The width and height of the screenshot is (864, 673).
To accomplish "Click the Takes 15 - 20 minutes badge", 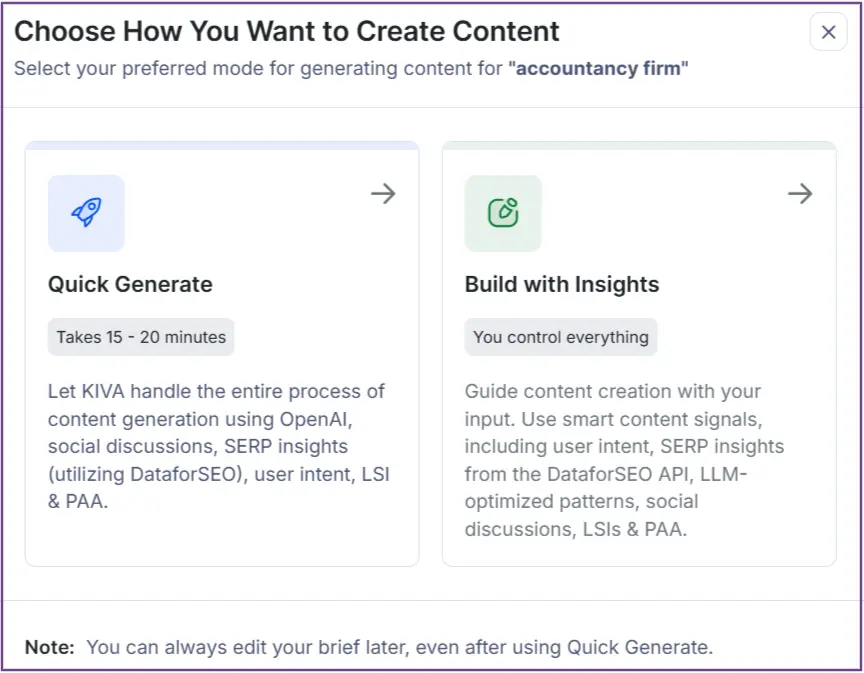I will (140, 337).
